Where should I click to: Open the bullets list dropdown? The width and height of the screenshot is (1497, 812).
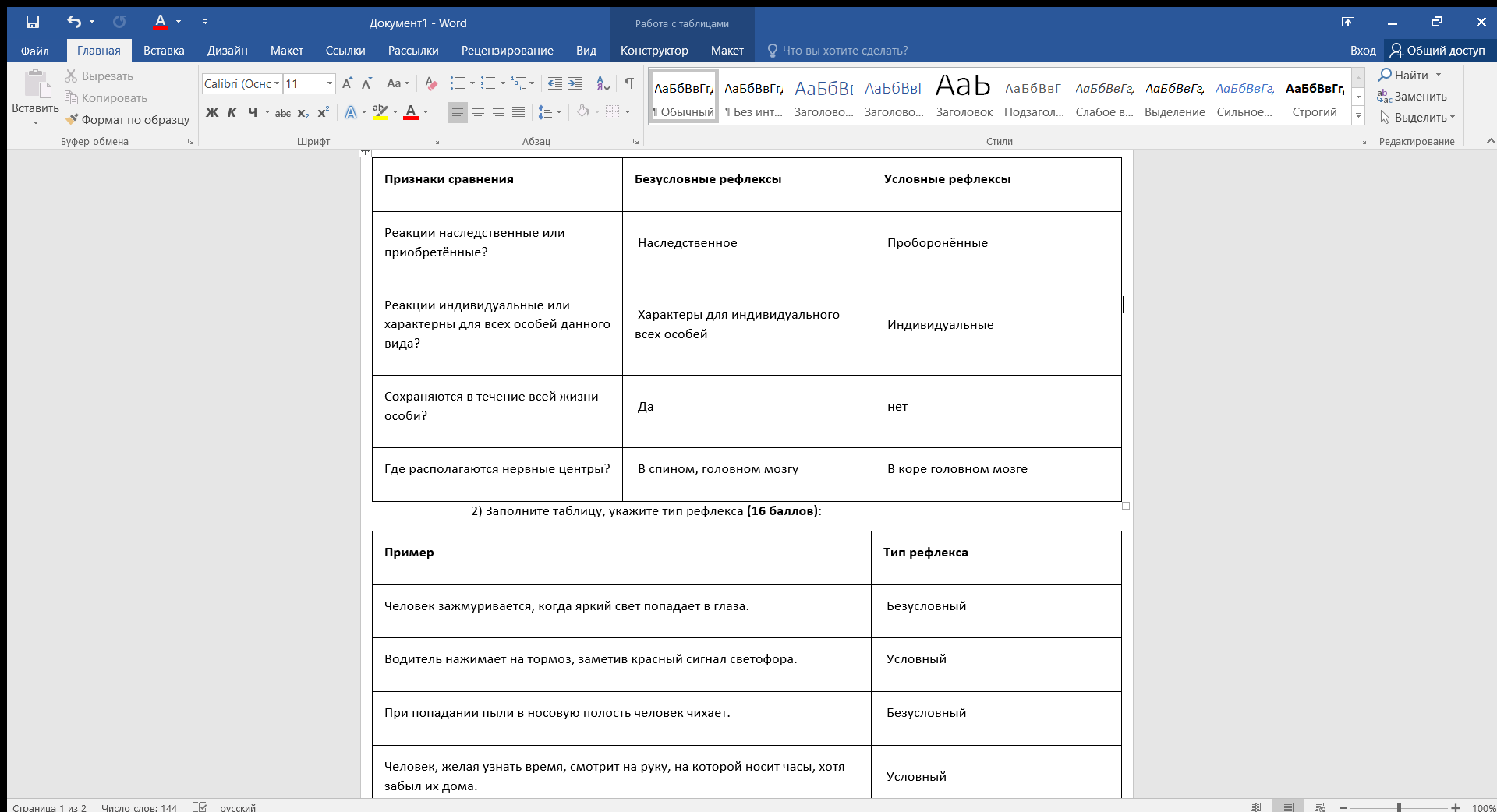click(x=472, y=83)
